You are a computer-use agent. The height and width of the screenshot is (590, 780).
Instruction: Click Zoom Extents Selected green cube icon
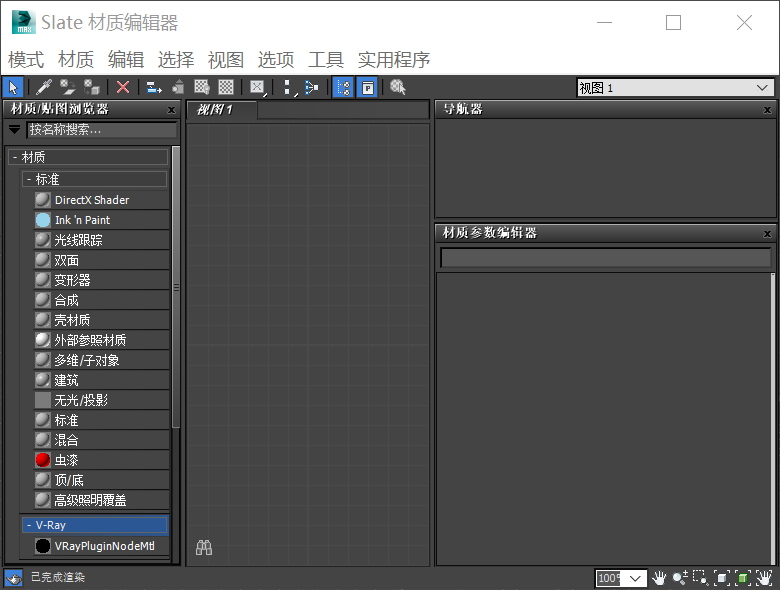point(743,578)
